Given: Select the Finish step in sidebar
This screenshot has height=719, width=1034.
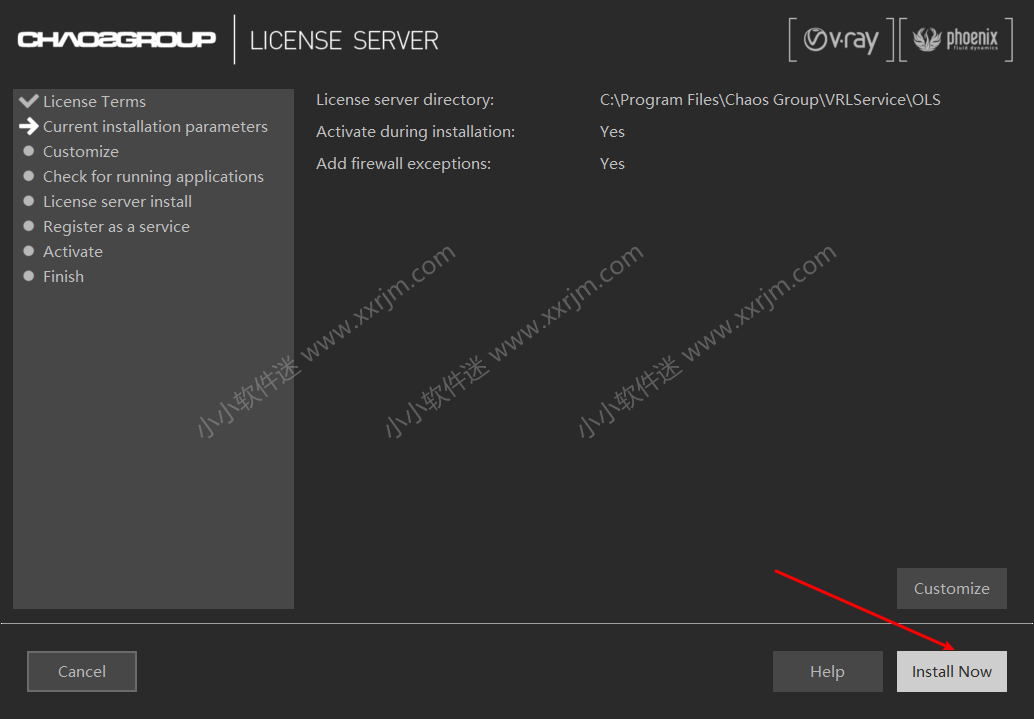Looking at the screenshot, I should click(x=63, y=277).
